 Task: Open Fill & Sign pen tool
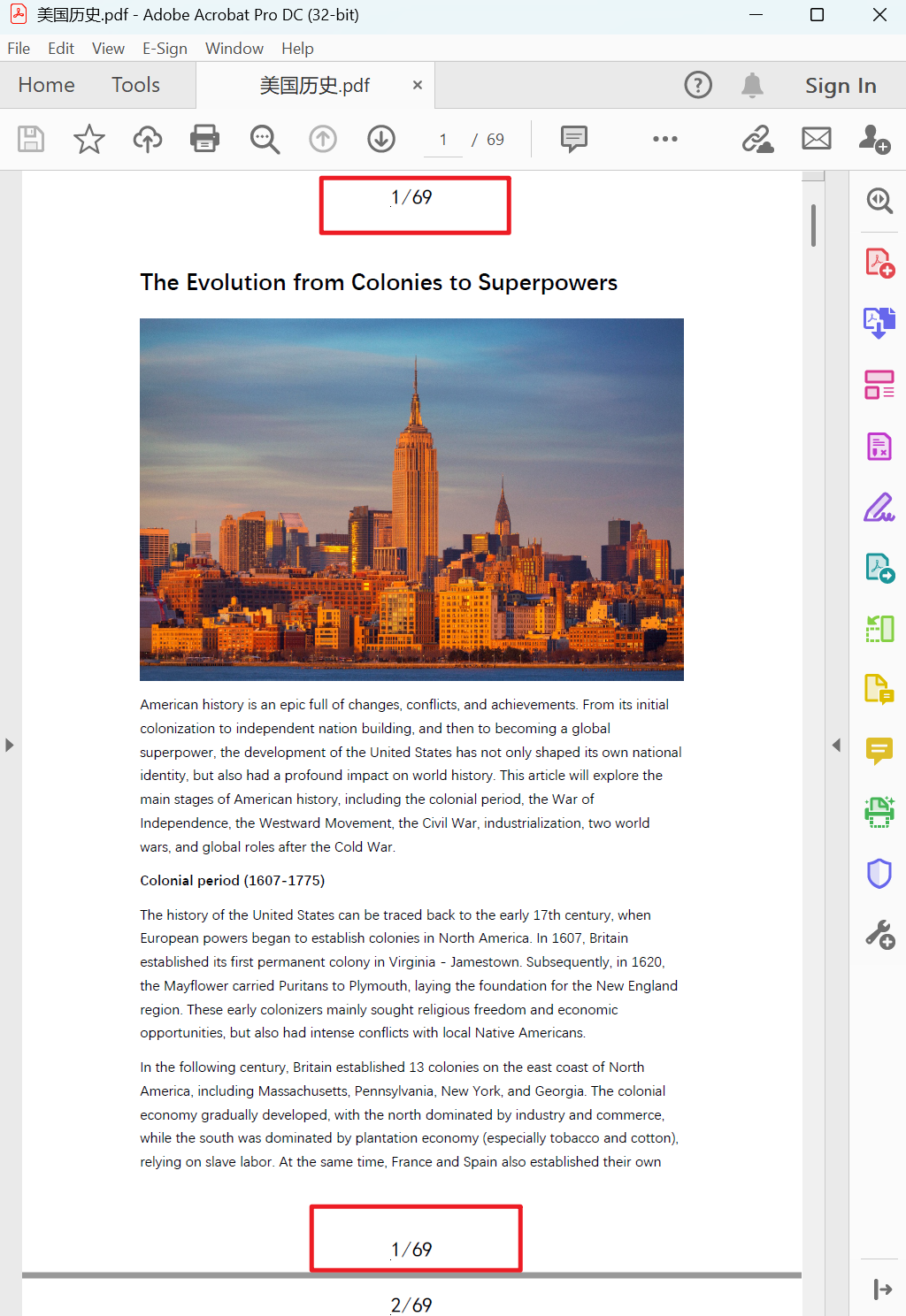pyautogui.click(x=879, y=508)
